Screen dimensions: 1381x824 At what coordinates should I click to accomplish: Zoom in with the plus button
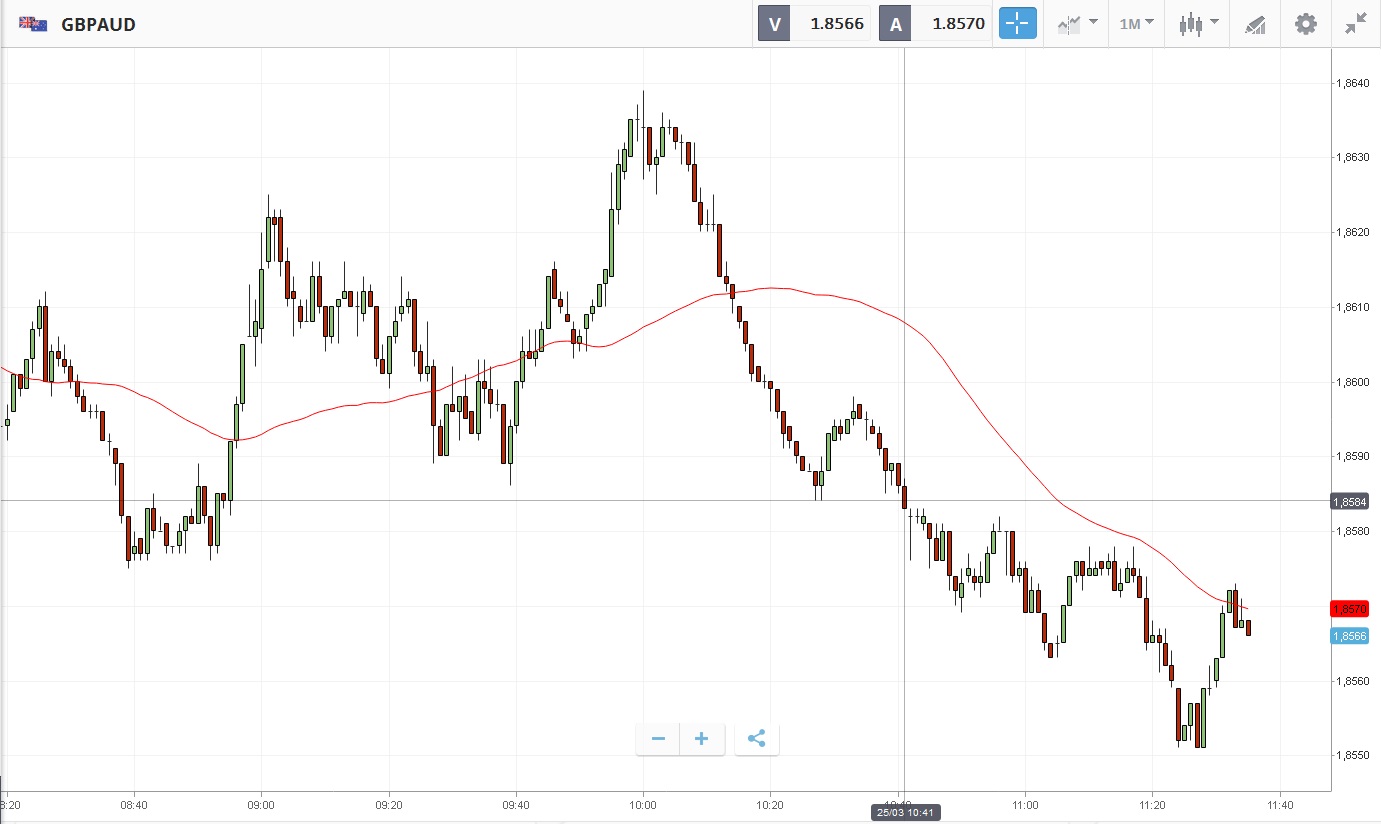702,739
